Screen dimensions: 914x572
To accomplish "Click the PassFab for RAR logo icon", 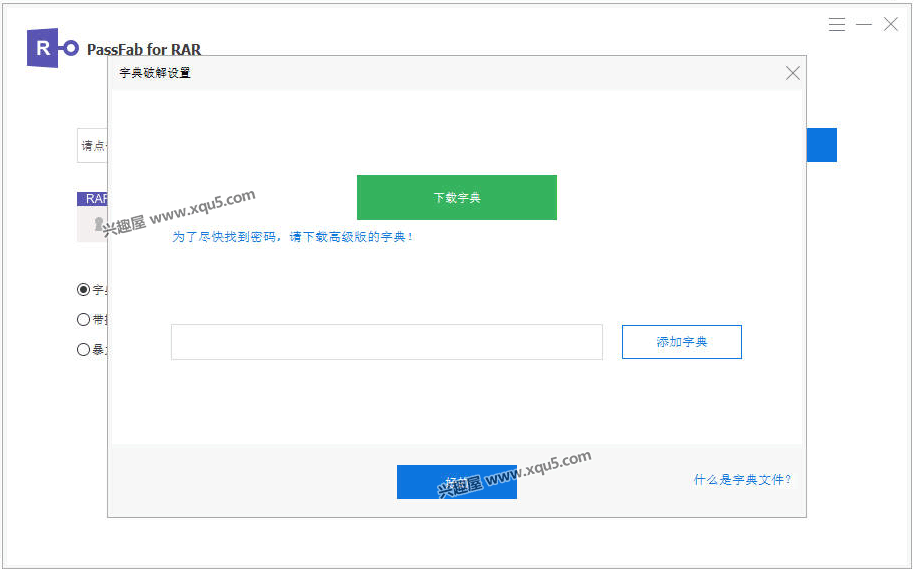I will (x=52, y=48).
